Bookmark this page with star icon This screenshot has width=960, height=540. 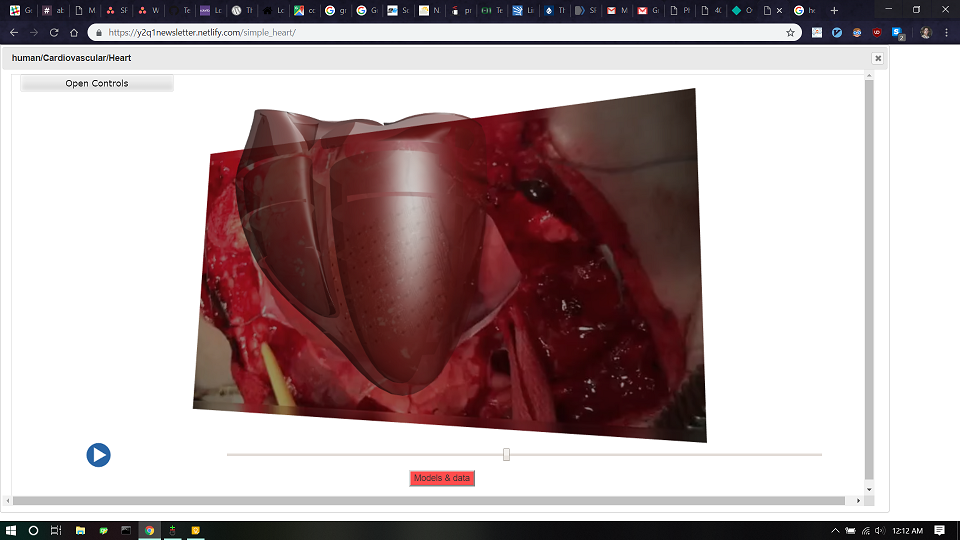(790, 32)
